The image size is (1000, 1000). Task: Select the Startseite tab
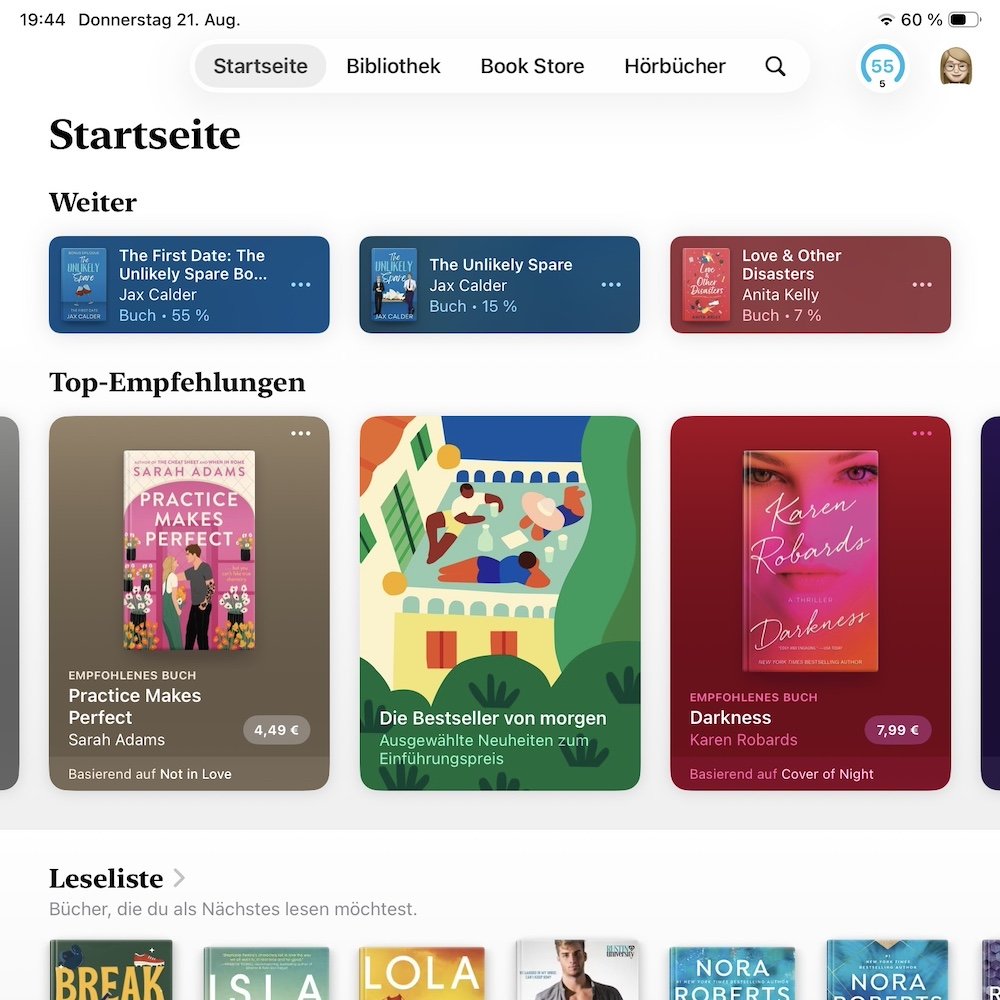(x=260, y=66)
